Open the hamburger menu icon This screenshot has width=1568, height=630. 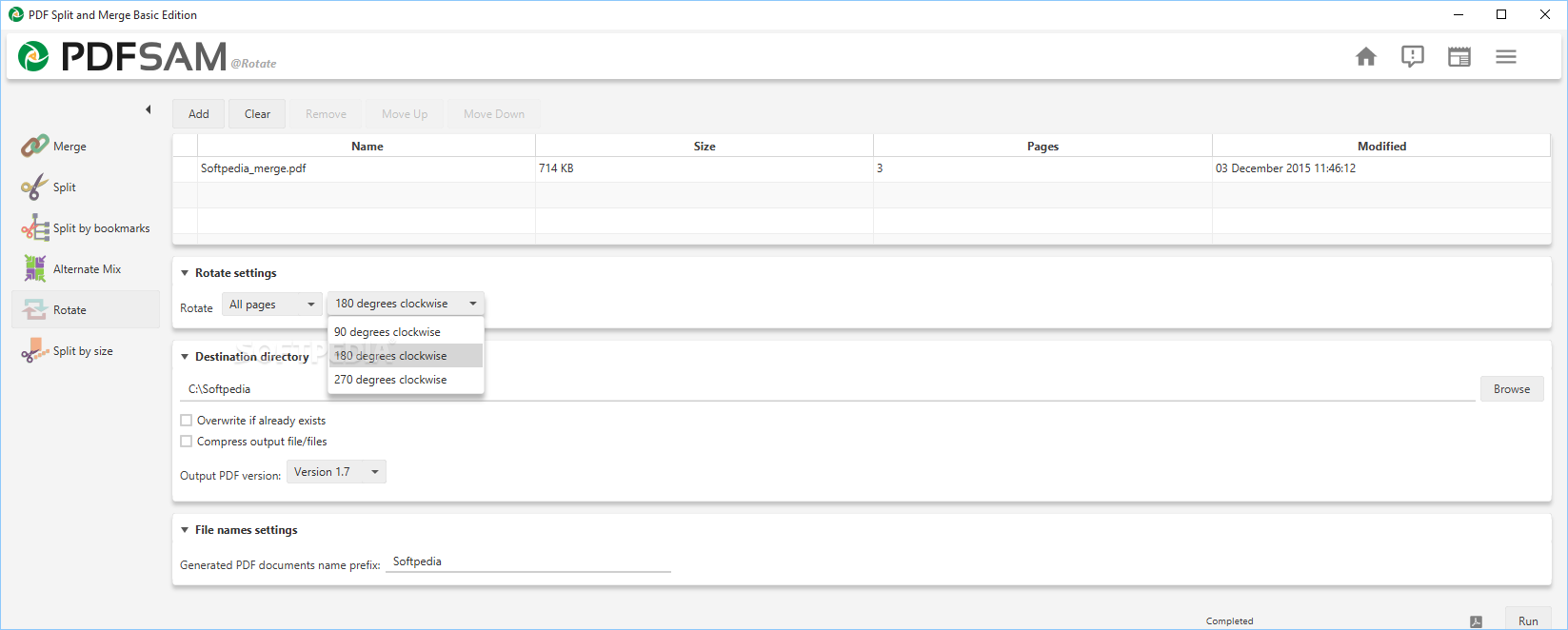tap(1506, 57)
